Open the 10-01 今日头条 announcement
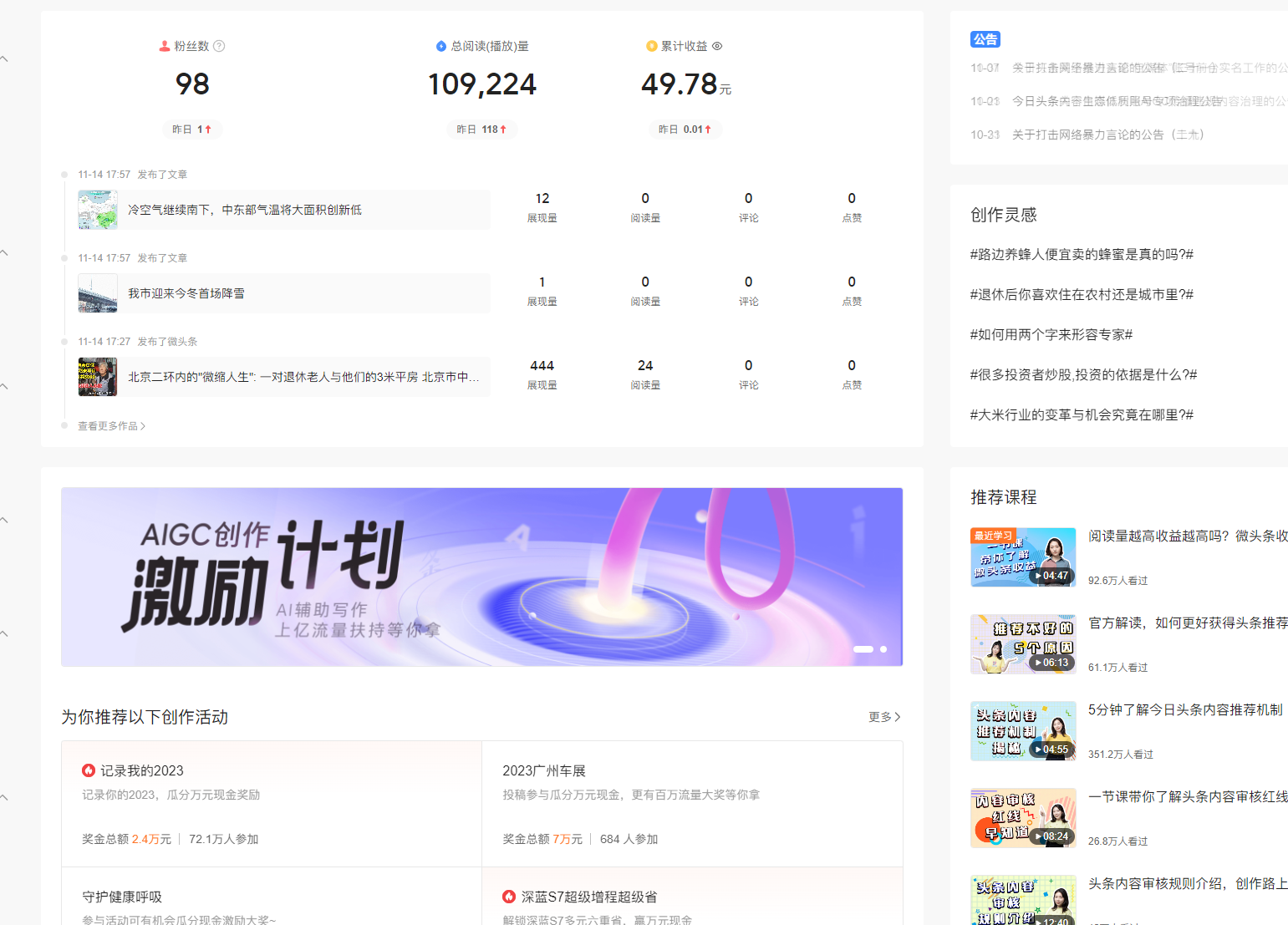Image resolution: width=1288 pixels, height=925 pixels. click(1129, 101)
